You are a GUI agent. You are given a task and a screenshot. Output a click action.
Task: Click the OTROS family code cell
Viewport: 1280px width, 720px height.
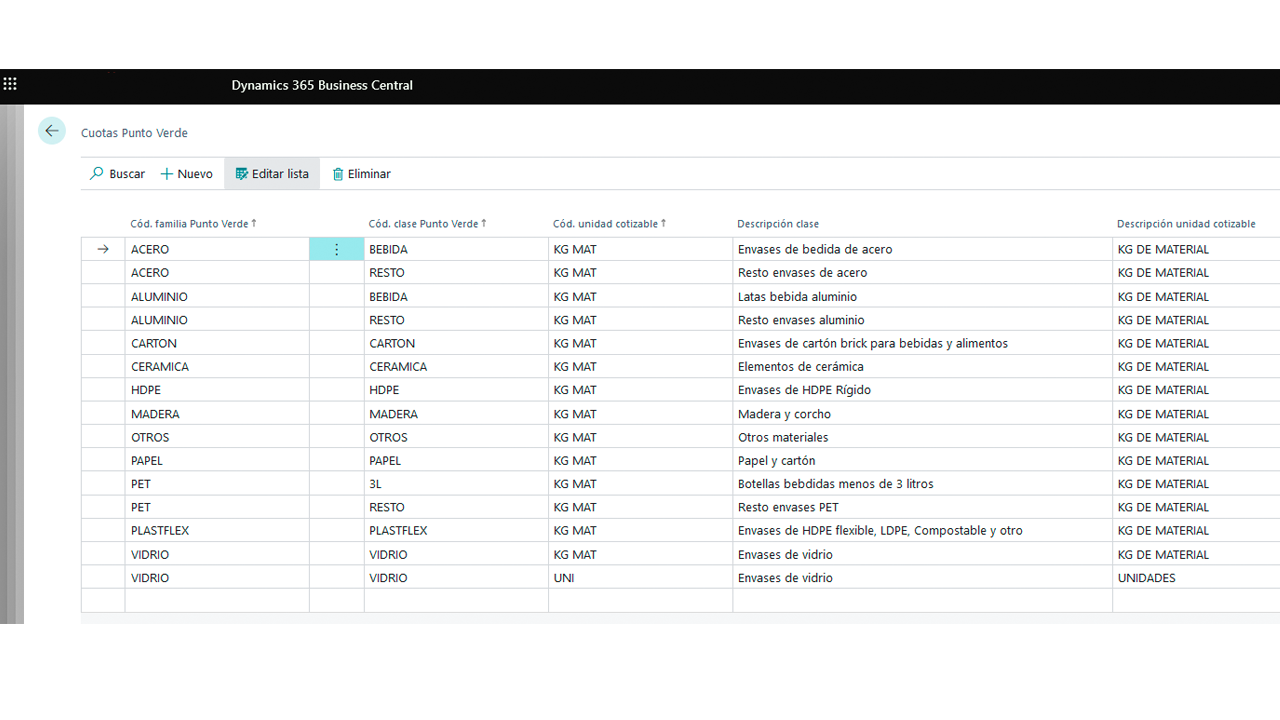tap(217, 437)
